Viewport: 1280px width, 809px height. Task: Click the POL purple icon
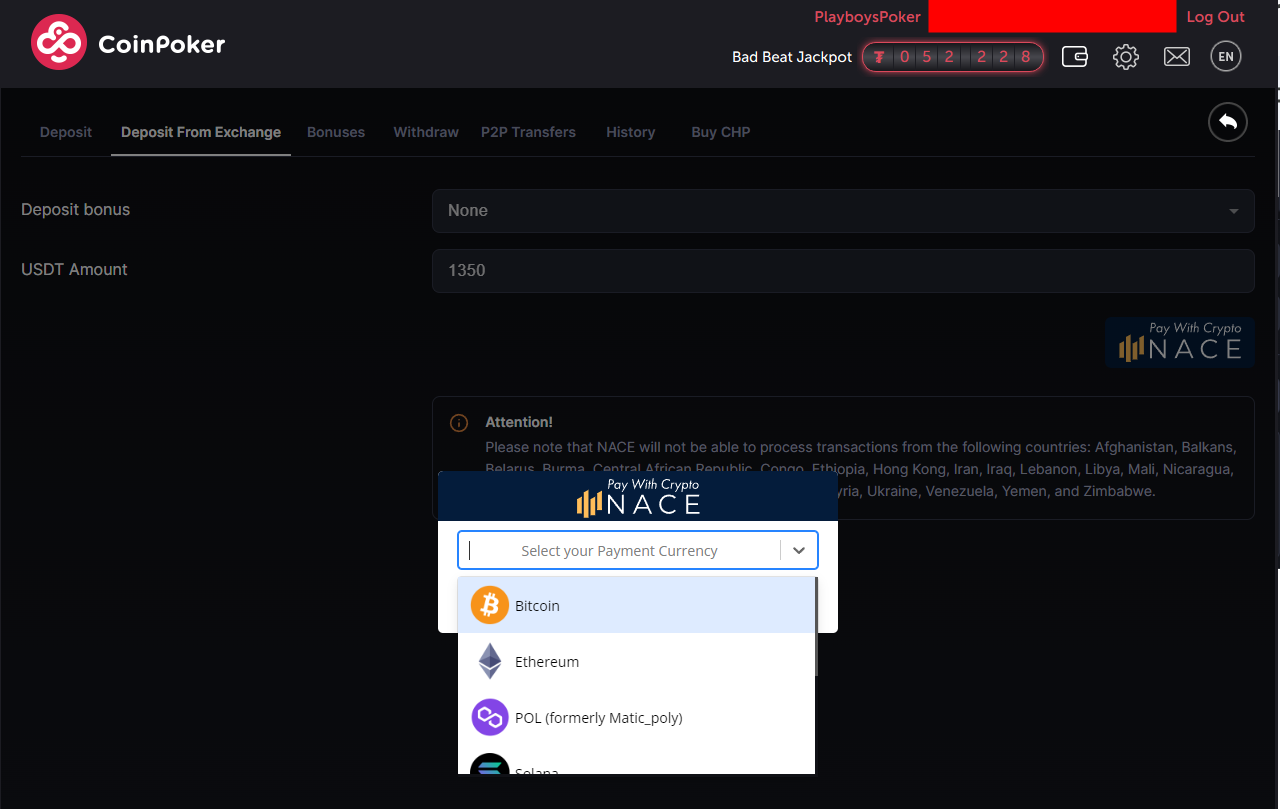coord(490,717)
